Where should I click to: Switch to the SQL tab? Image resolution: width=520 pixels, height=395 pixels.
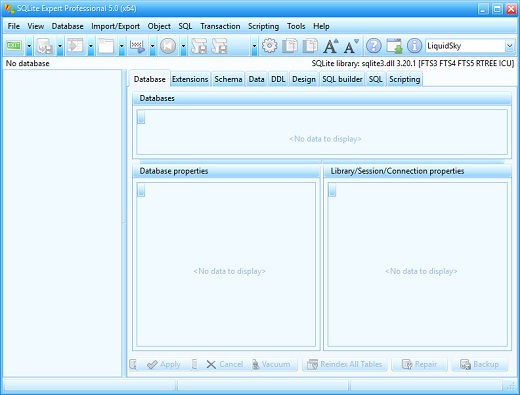[x=375, y=79]
